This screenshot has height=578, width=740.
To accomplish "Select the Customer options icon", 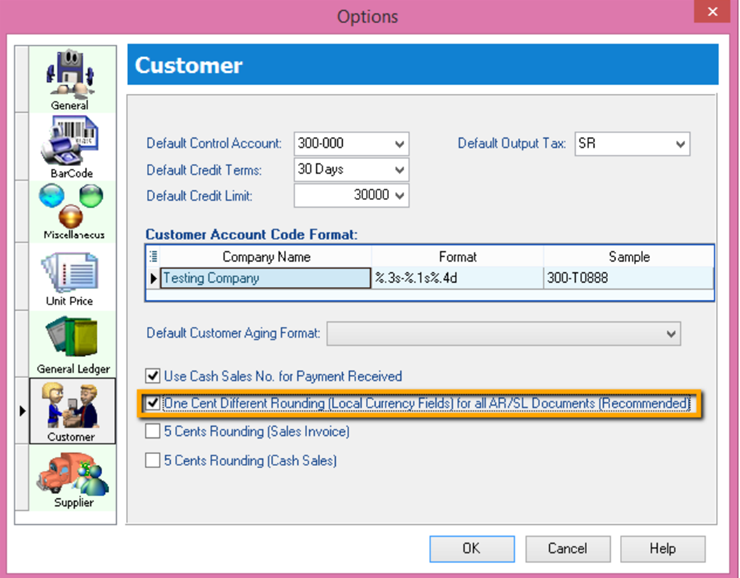I will pyautogui.click(x=70, y=410).
